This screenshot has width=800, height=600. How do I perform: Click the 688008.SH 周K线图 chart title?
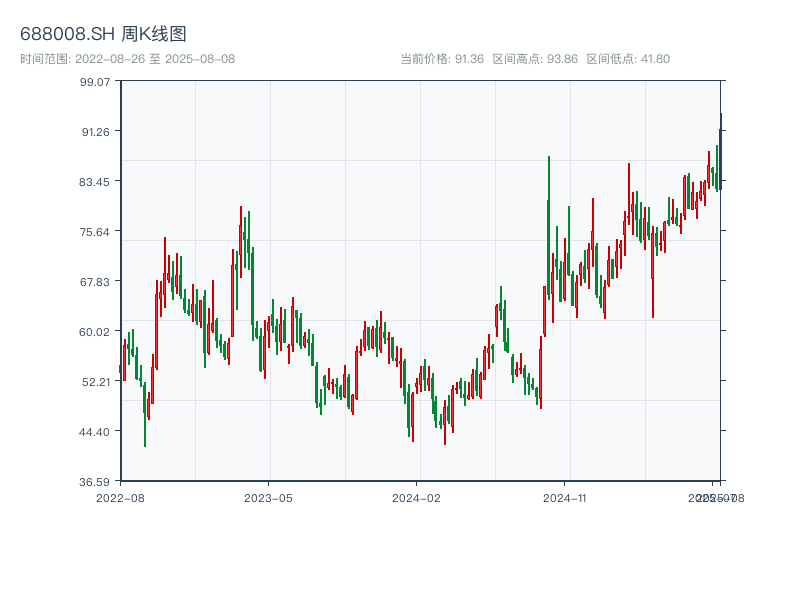(x=103, y=35)
